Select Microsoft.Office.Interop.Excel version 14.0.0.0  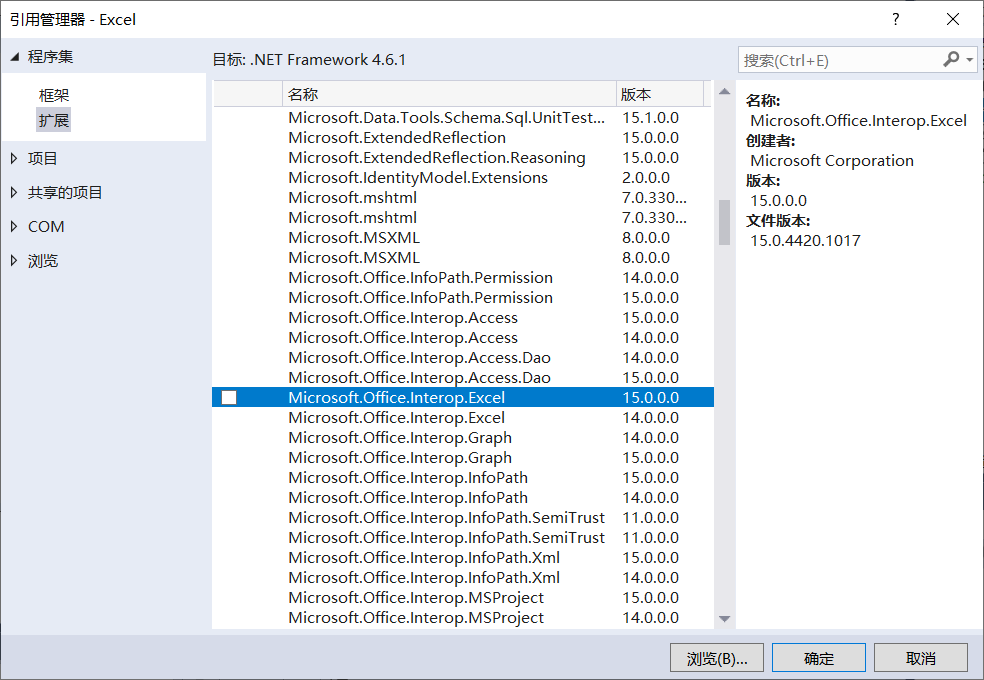[463, 417]
